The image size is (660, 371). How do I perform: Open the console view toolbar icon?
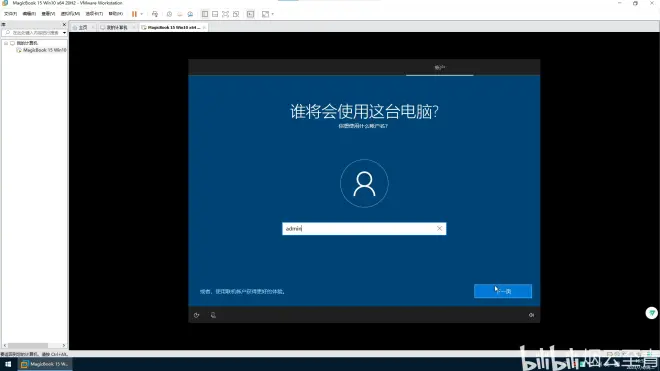250,14
